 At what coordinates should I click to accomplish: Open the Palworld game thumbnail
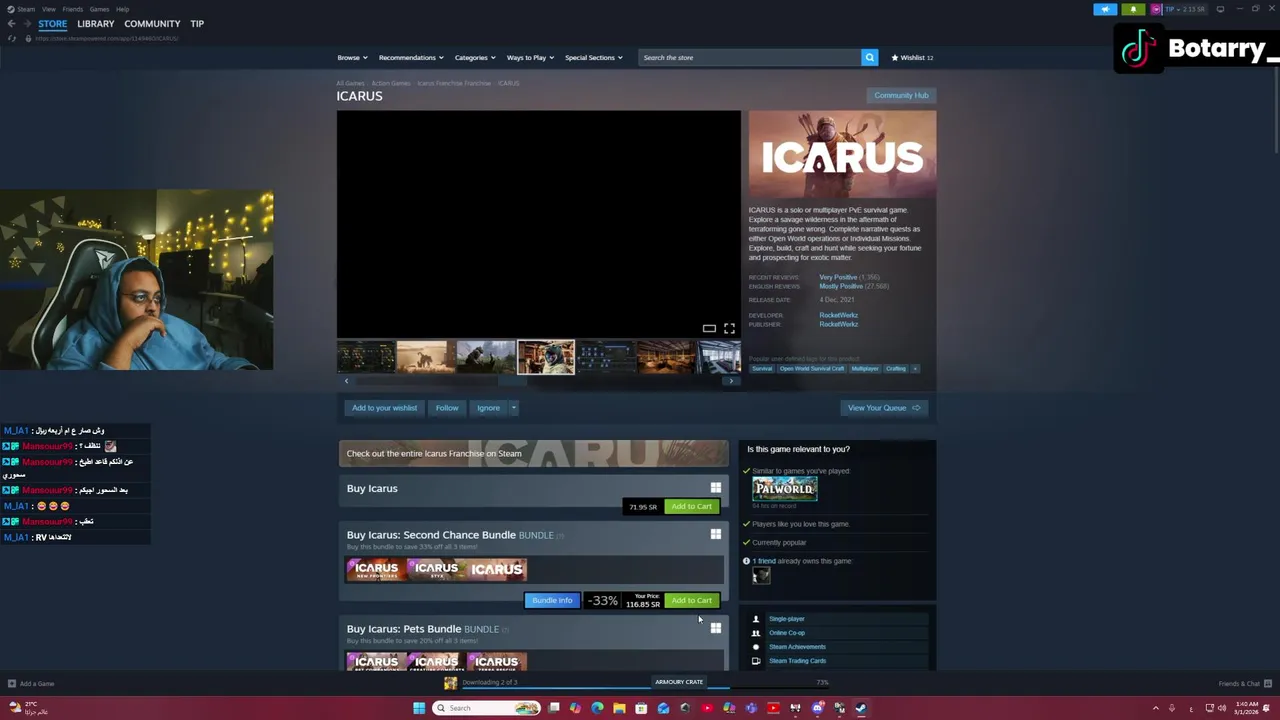(x=785, y=488)
